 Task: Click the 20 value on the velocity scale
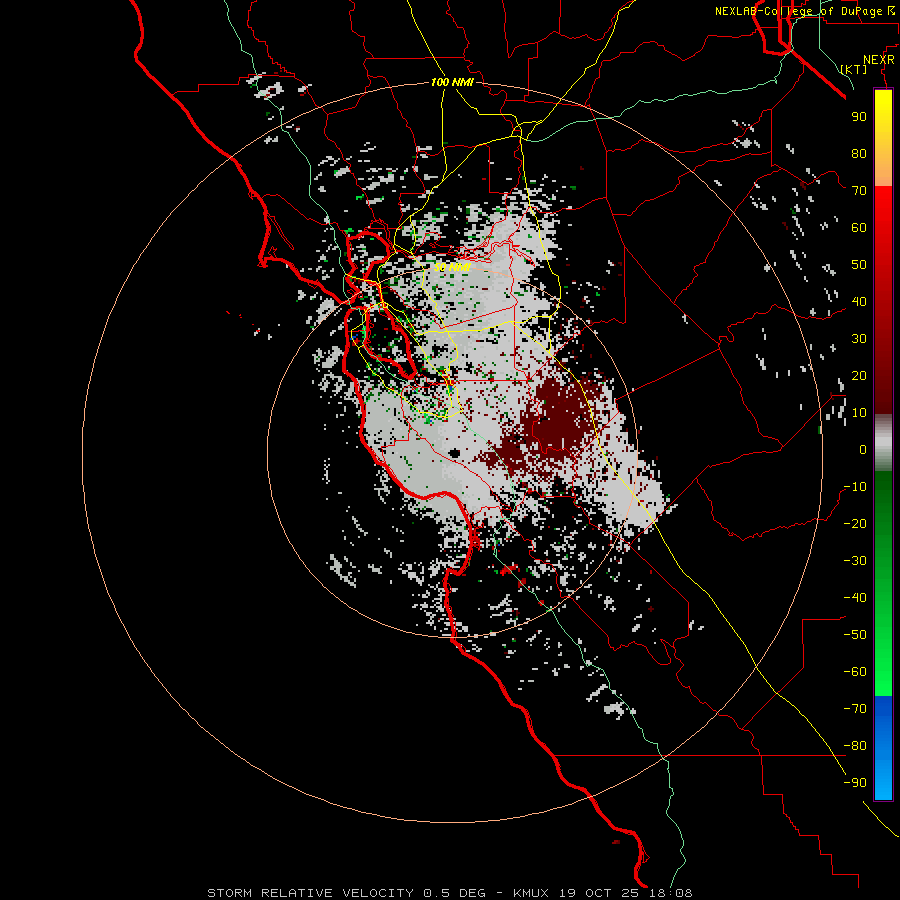tap(859, 376)
